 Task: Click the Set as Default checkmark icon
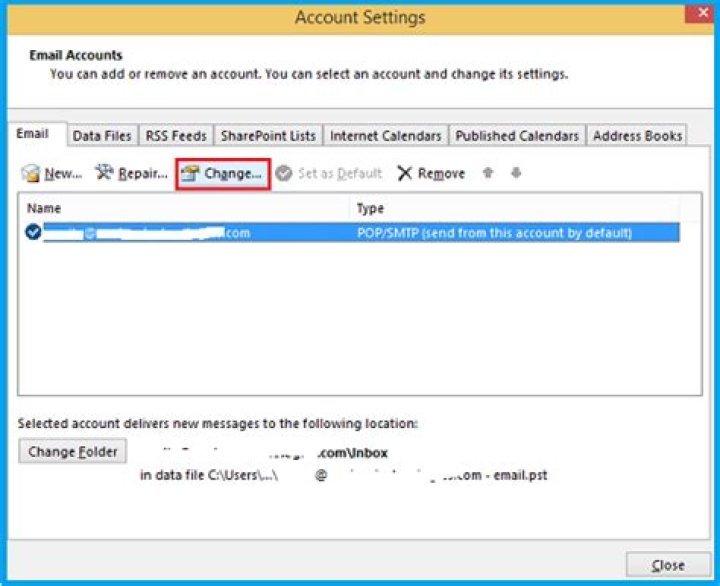[284, 173]
